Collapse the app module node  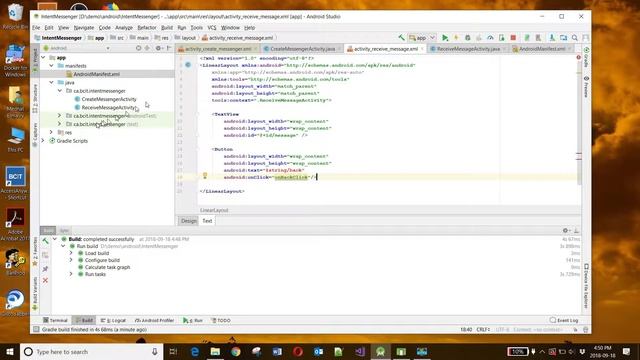click(43, 58)
